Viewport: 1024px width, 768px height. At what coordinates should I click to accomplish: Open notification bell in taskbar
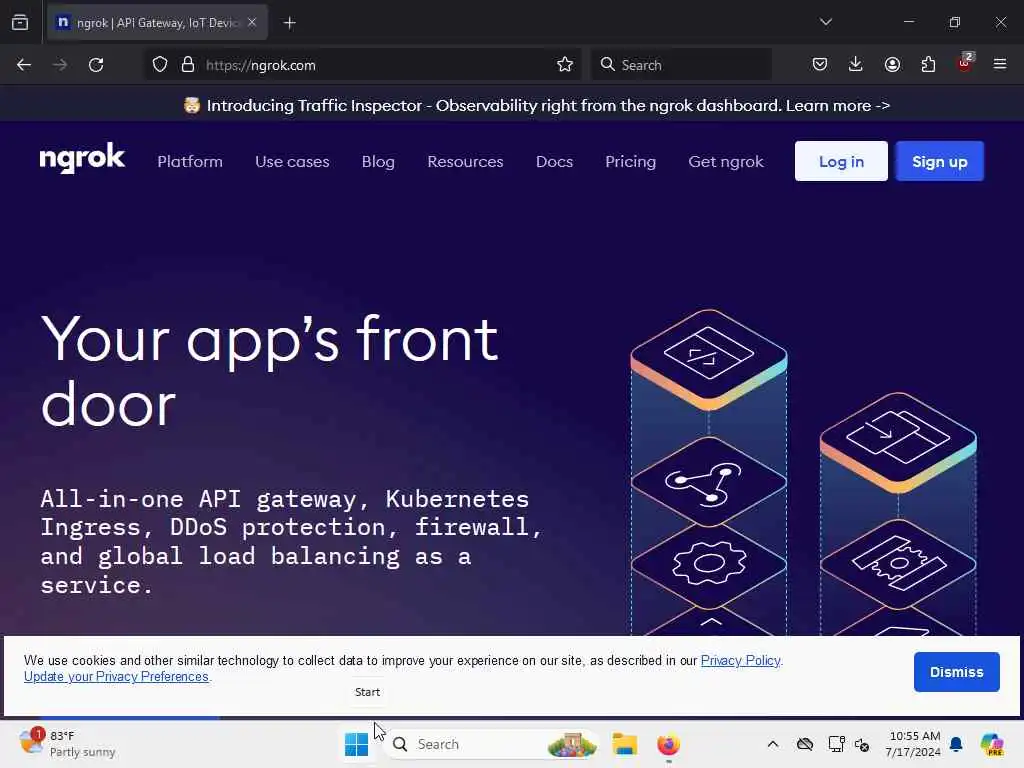(x=956, y=744)
